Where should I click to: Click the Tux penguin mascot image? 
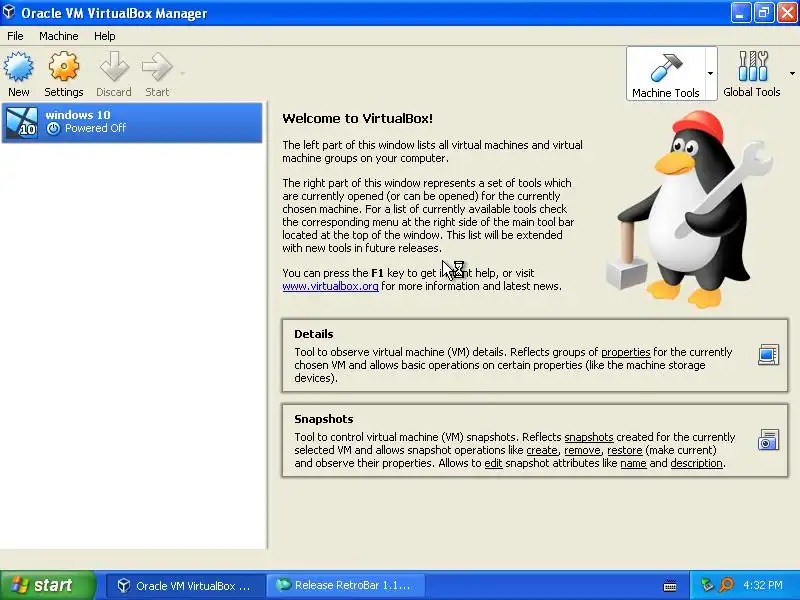click(x=690, y=209)
